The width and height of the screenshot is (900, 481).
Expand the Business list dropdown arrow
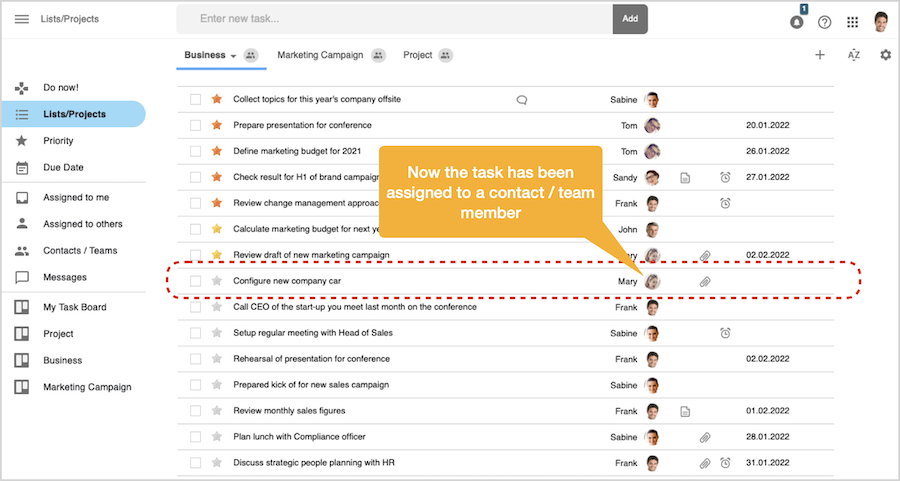tap(233, 56)
